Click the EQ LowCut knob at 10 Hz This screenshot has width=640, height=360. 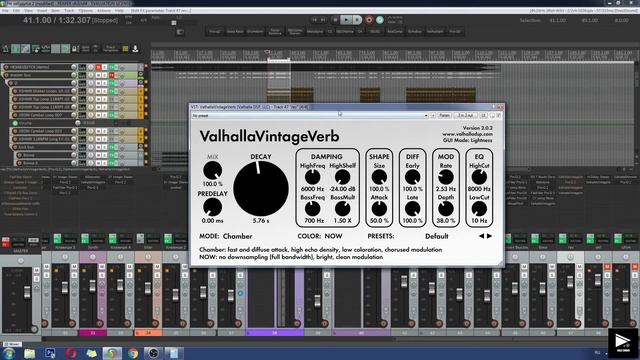(x=479, y=209)
